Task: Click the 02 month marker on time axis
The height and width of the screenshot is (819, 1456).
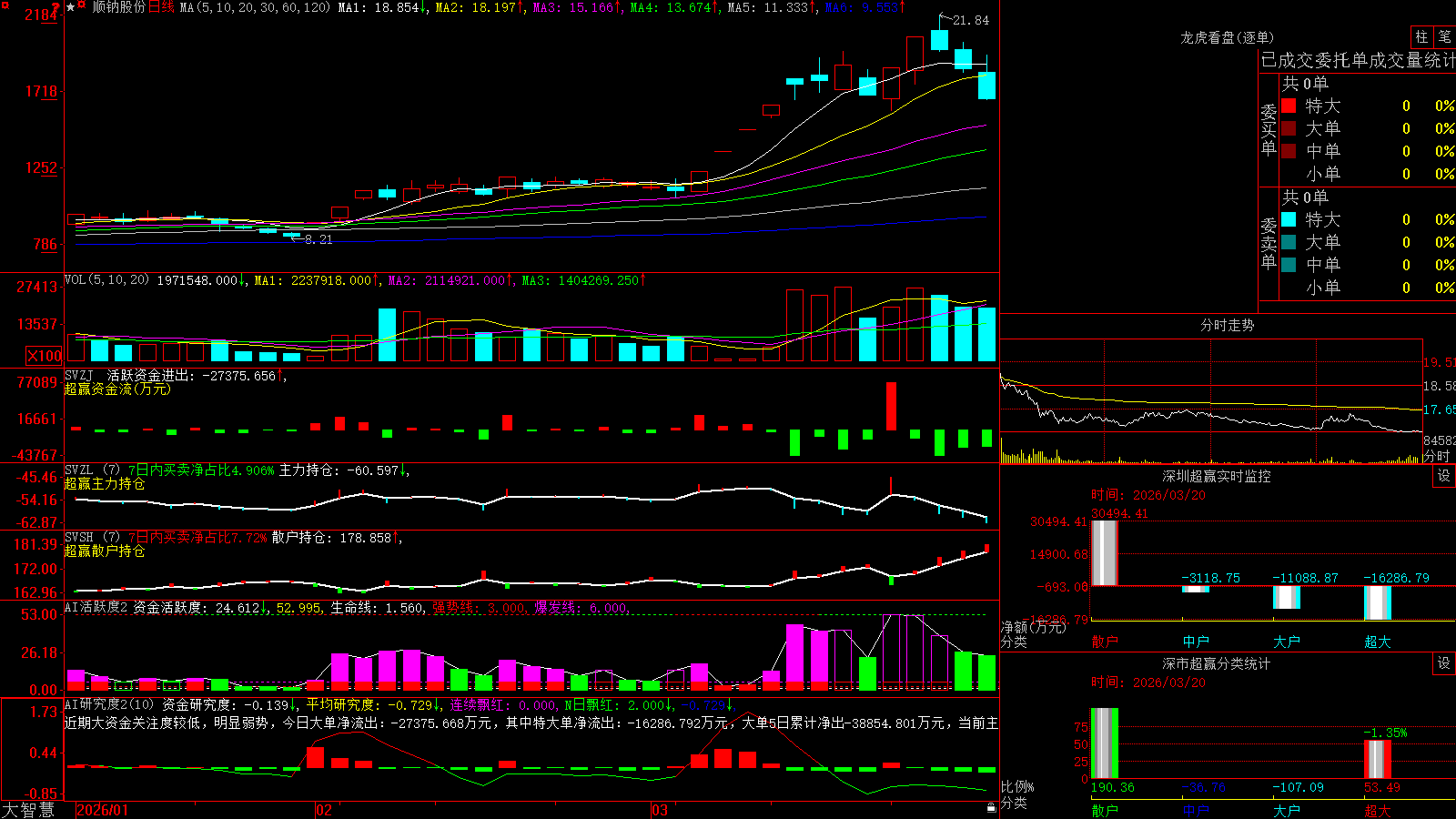Action: pos(323,810)
